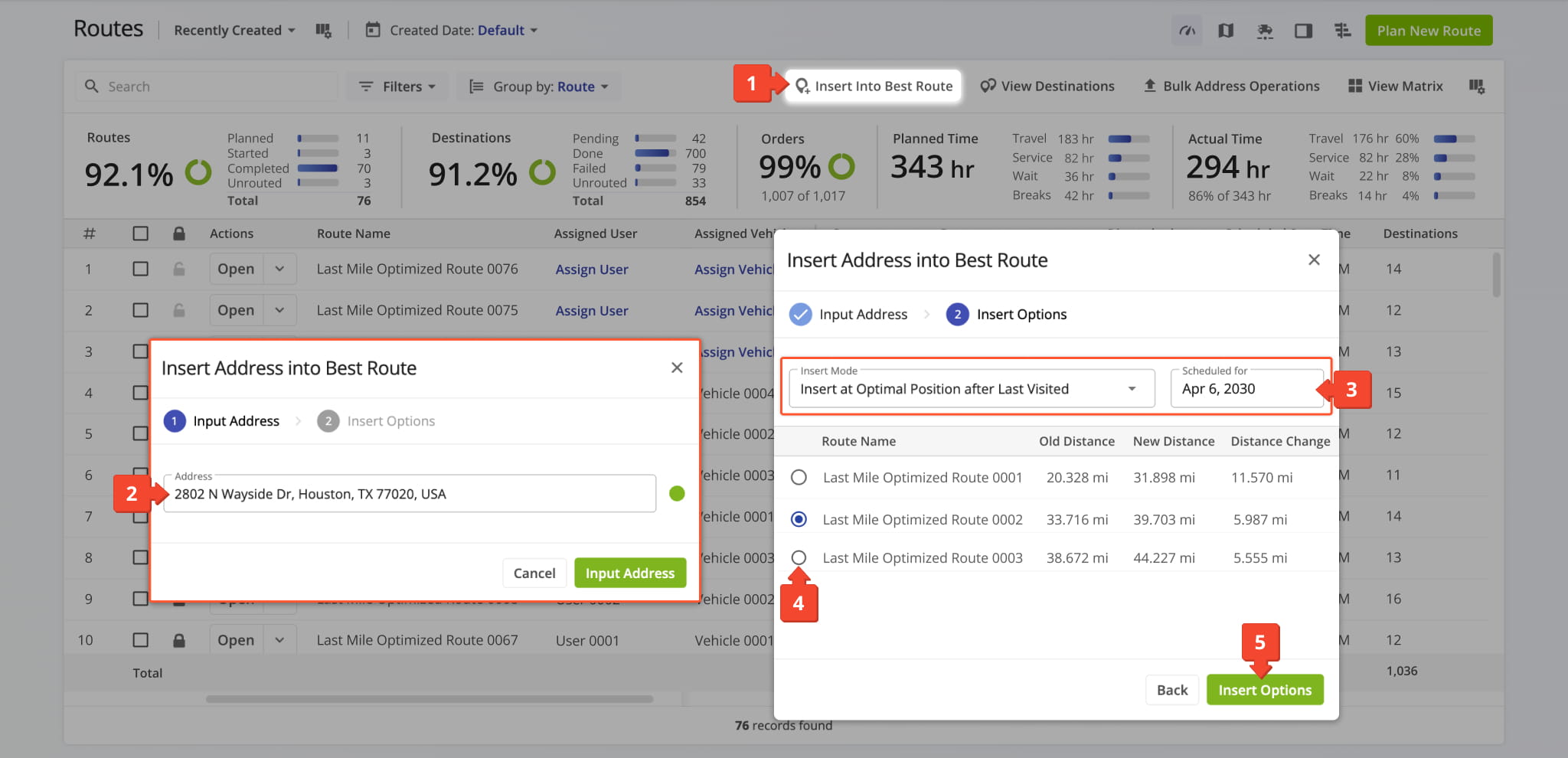The height and width of the screenshot is (758, 1568).
Task: Open table column settings icon near View Matrix
Action: [1477, 87]
